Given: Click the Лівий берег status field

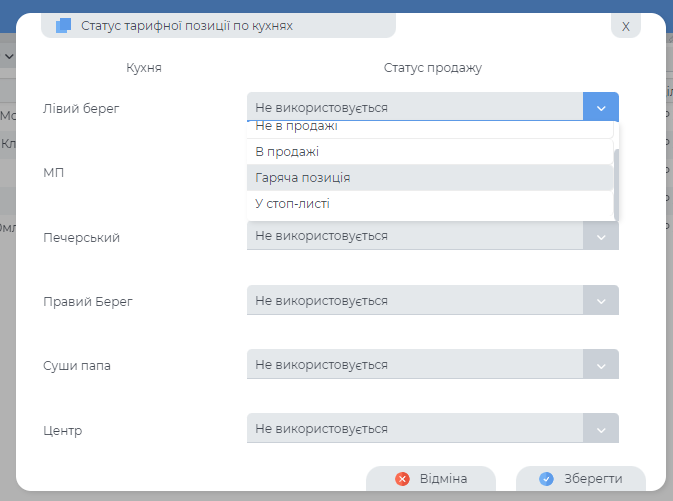Looking at the screenshot, I should coord(414,107).
